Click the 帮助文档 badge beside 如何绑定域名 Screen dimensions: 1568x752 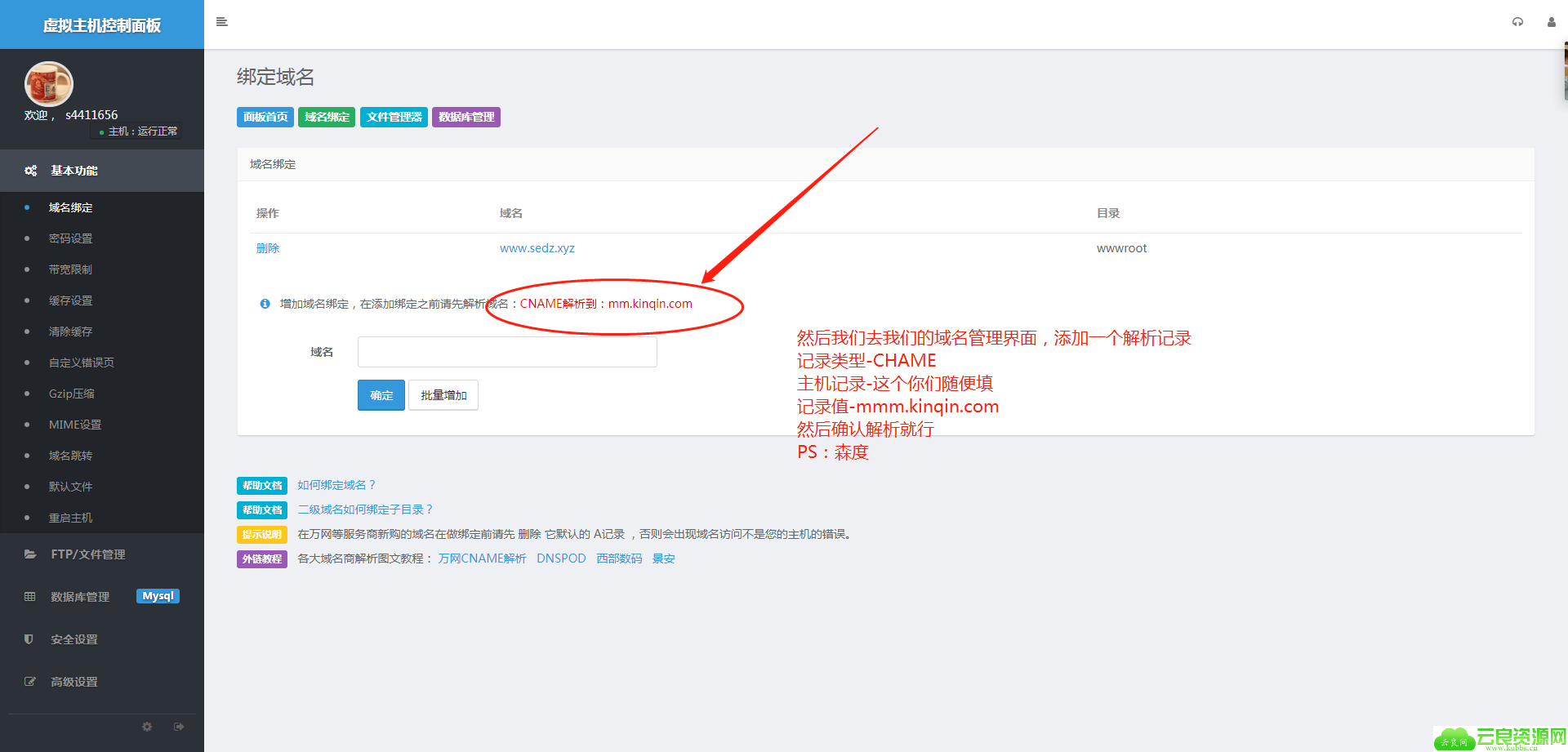262,486
